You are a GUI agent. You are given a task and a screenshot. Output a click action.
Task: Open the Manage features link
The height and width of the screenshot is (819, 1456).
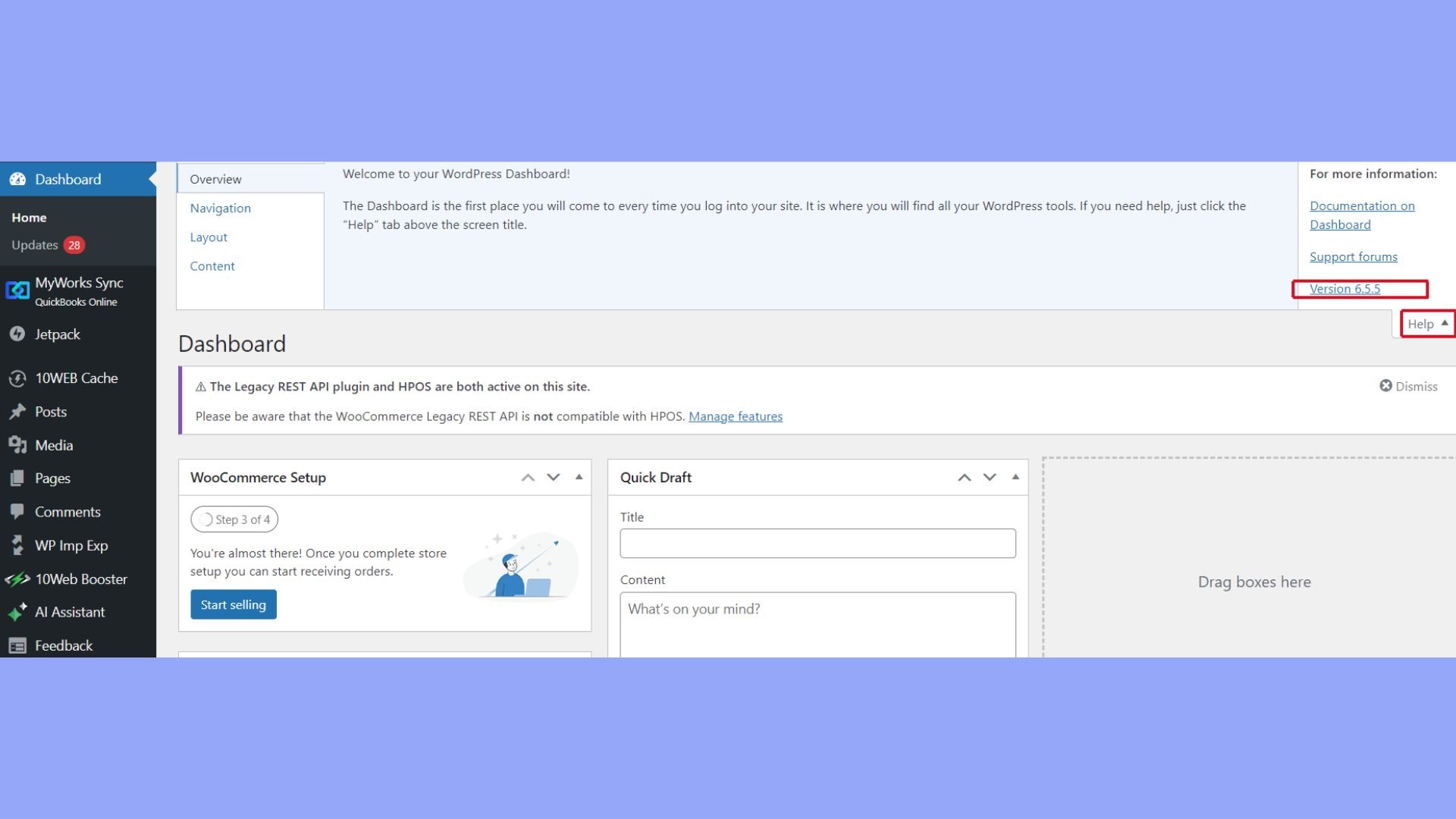point(735,416)
